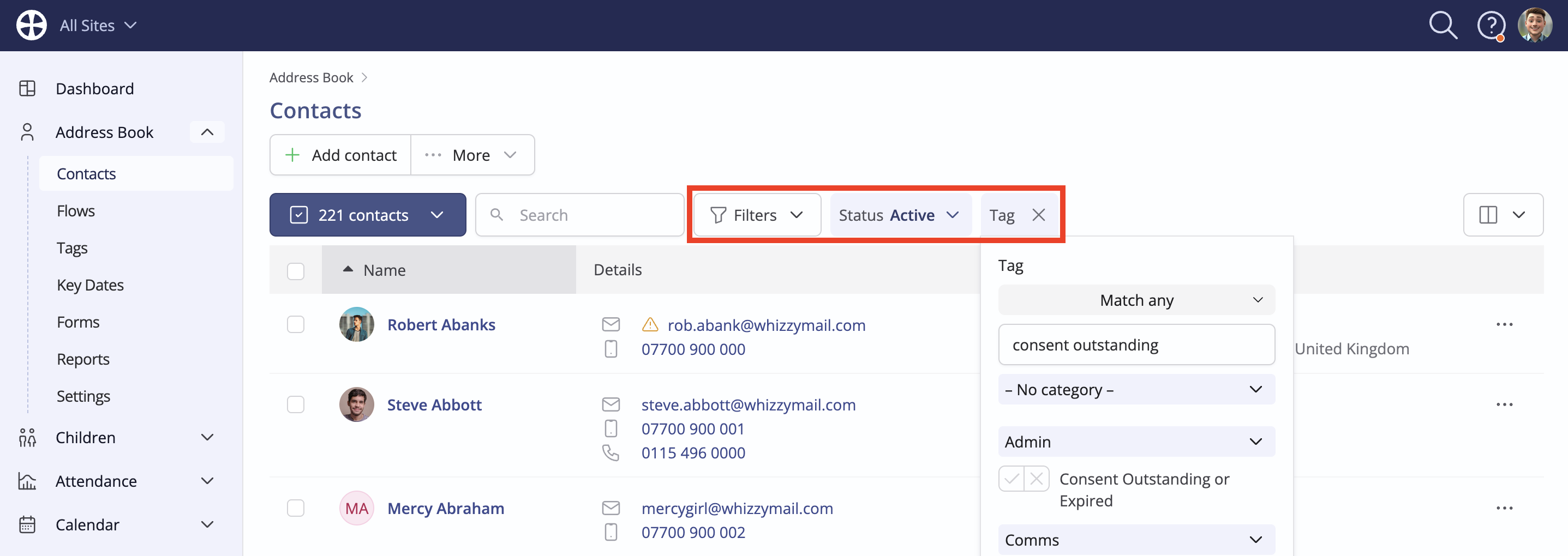
Task: Go to Key Dates in sidebar
Action: point(90,285)
